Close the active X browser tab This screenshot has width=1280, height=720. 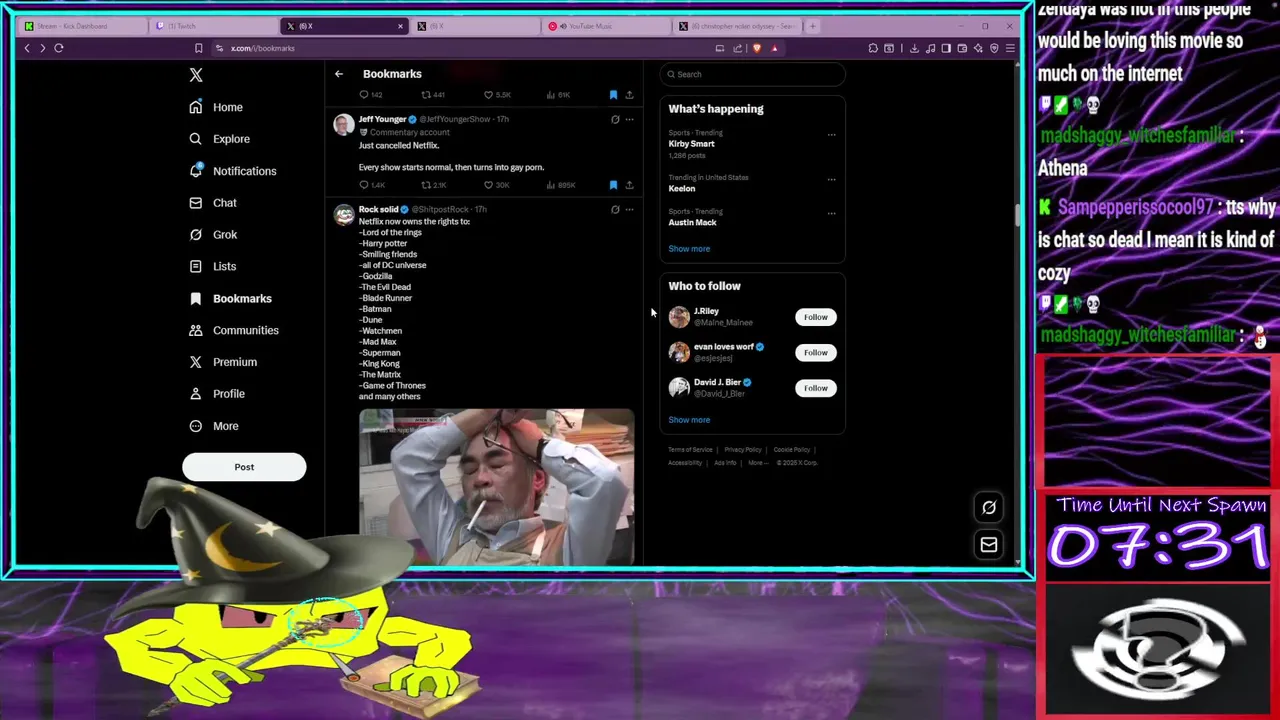click(x=401, y=26)
